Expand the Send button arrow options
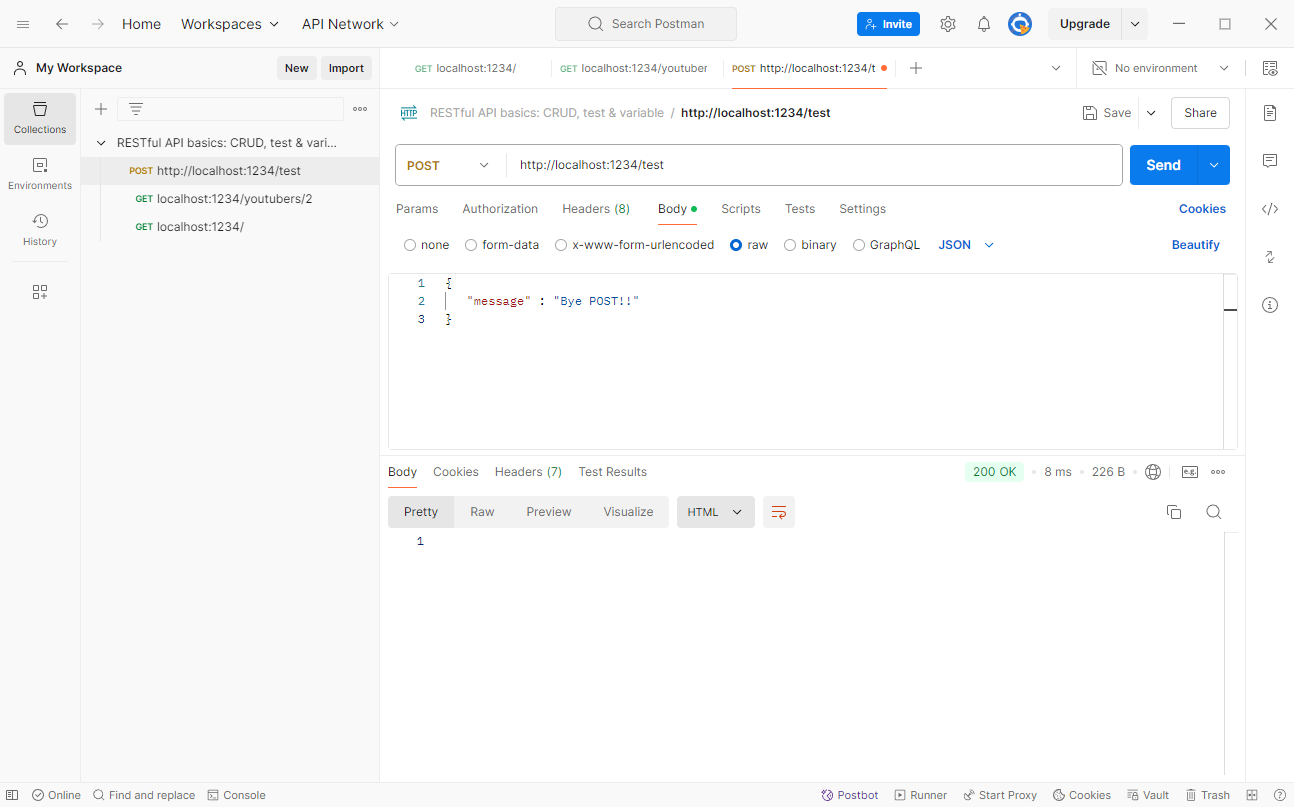Image resolution: width=1294 pixels, height=807 pixels. pyautogui.click(x=1214, y=165)
